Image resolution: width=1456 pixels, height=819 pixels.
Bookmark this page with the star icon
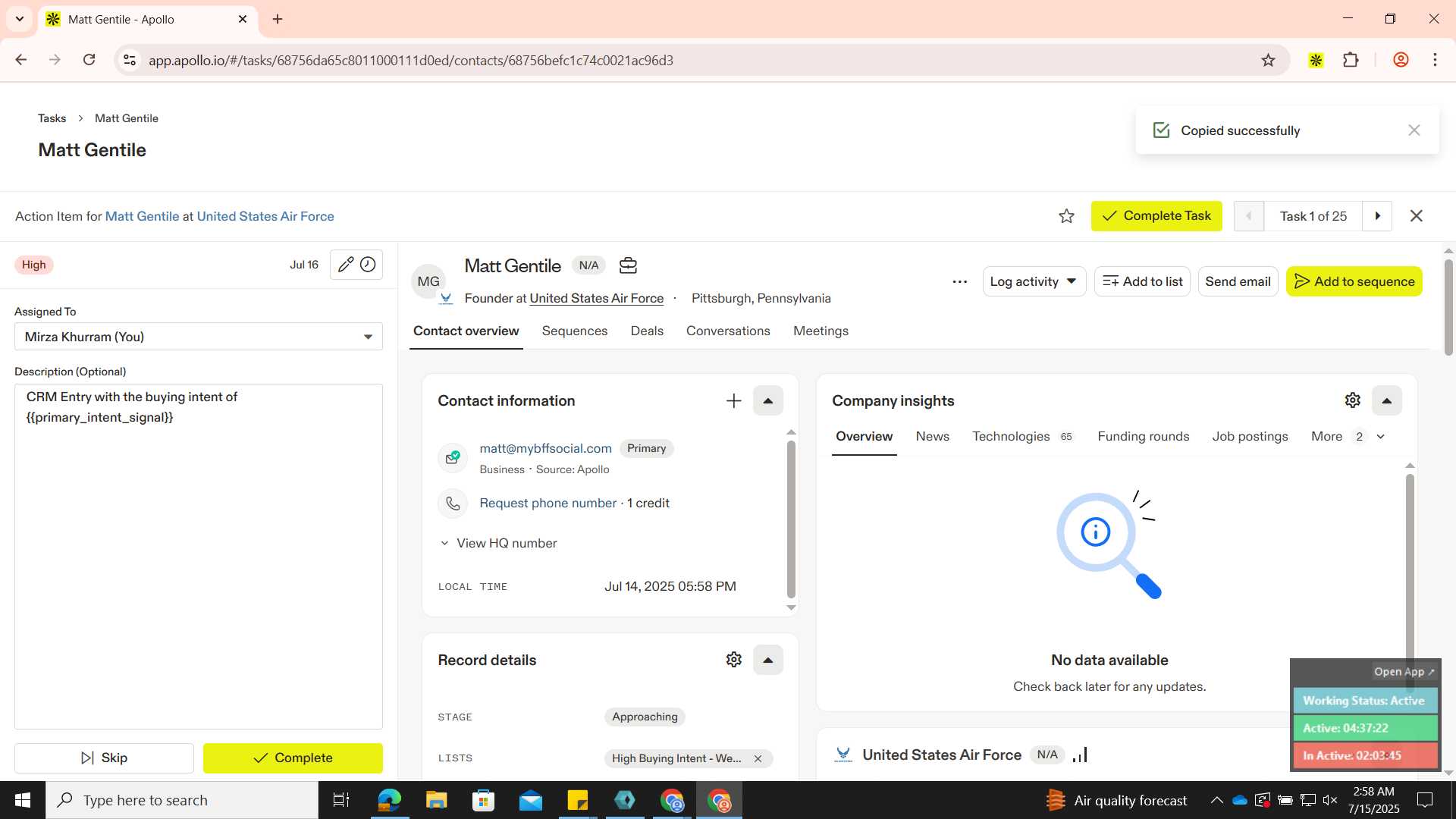(x=1268, y=60)
